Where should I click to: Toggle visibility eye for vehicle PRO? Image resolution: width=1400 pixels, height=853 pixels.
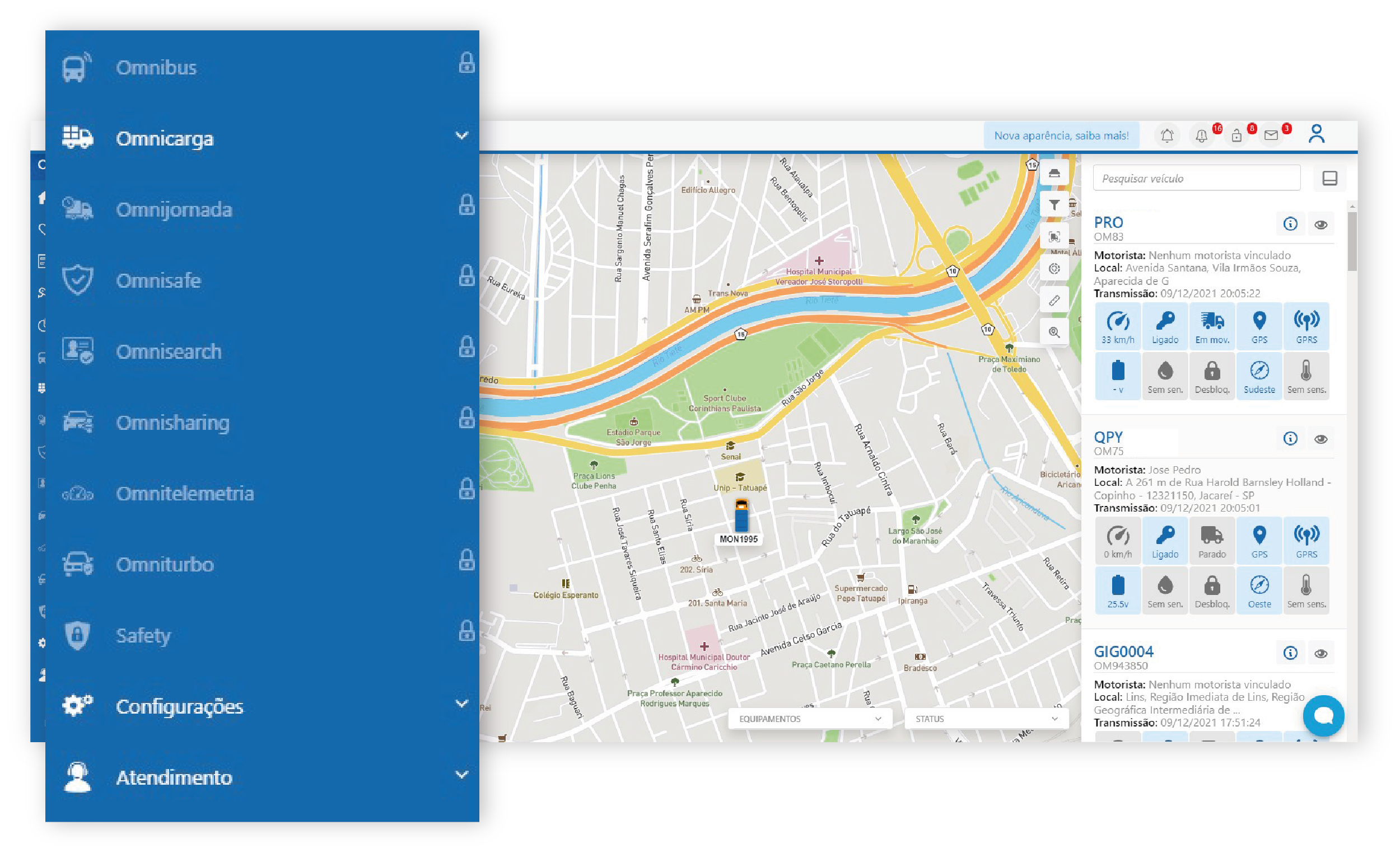tap(1320, 224)
